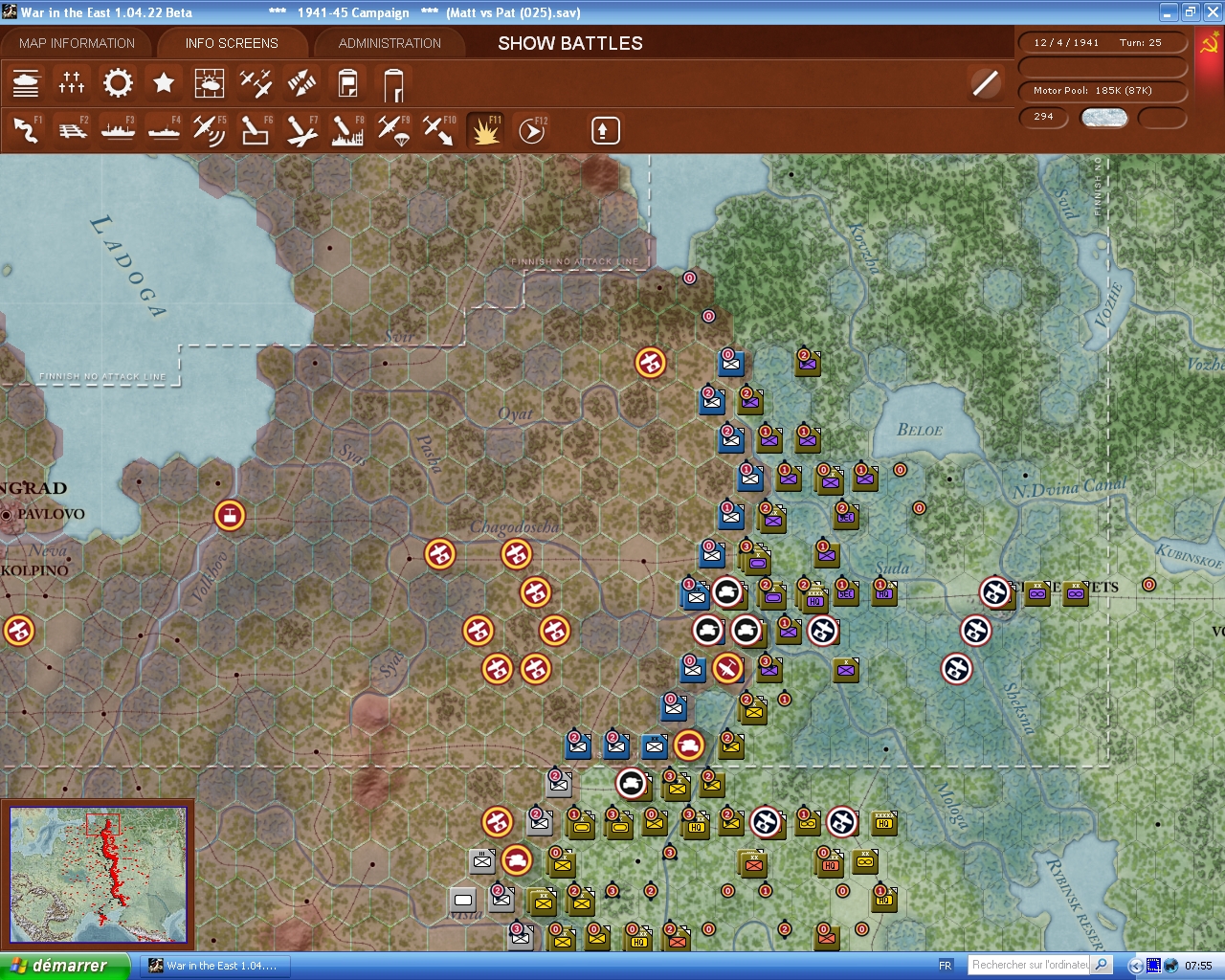Screen dimensions: 1225x980
Task: Click the star victory screen icon
Action: [x=164, y=84]
